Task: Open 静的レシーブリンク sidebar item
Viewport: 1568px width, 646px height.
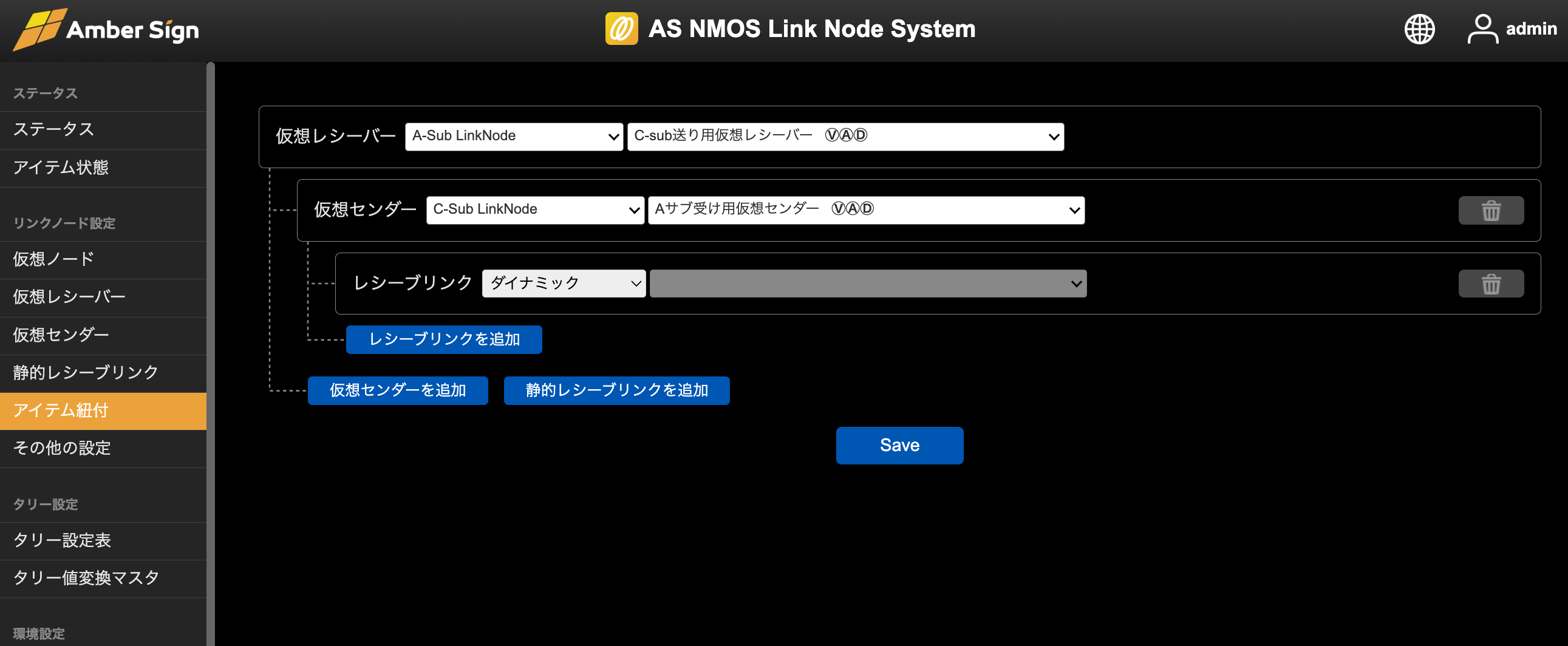Action: (x=103, y=373)
